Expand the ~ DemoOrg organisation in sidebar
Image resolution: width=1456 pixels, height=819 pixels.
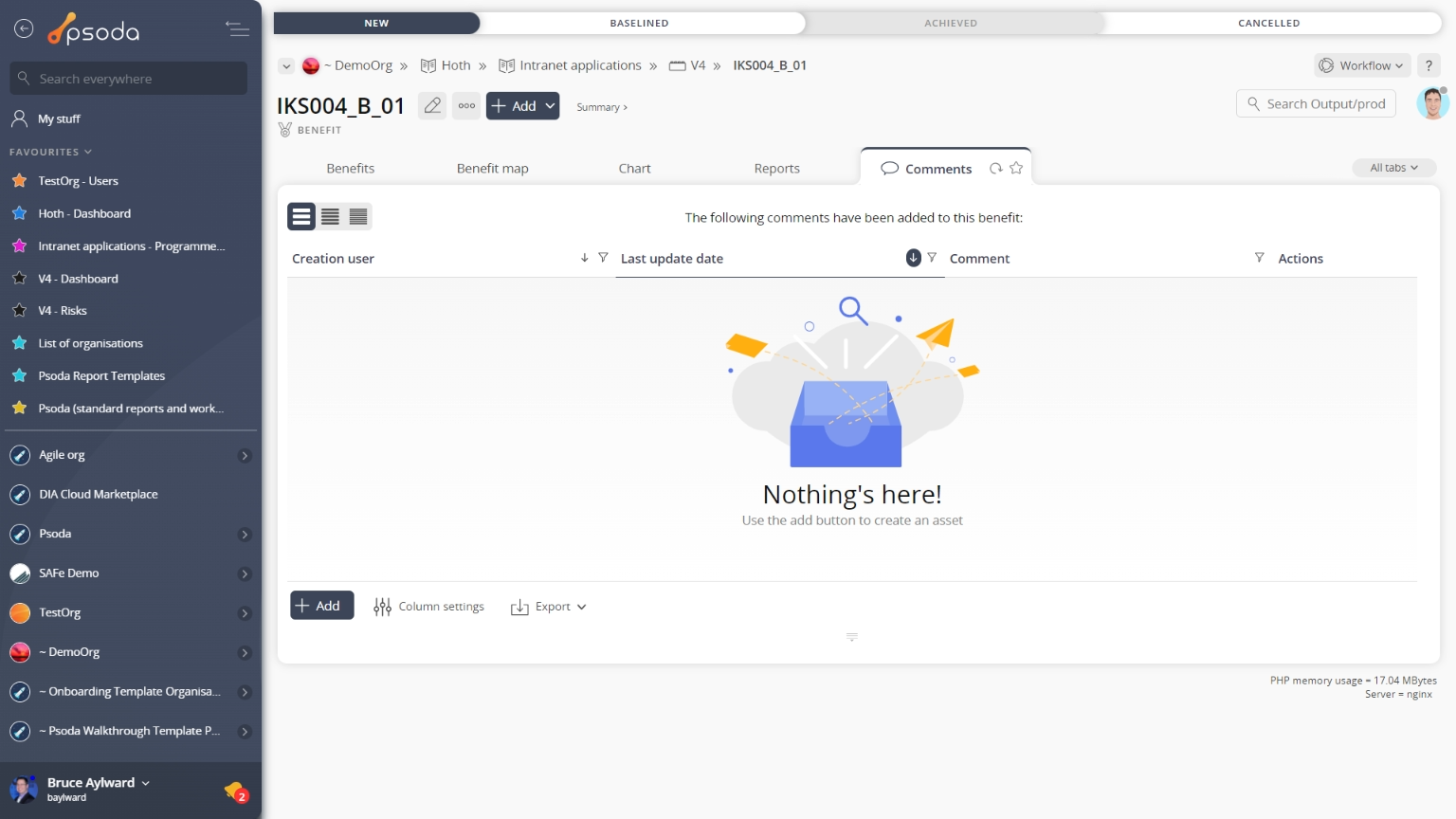pos(245,653)
